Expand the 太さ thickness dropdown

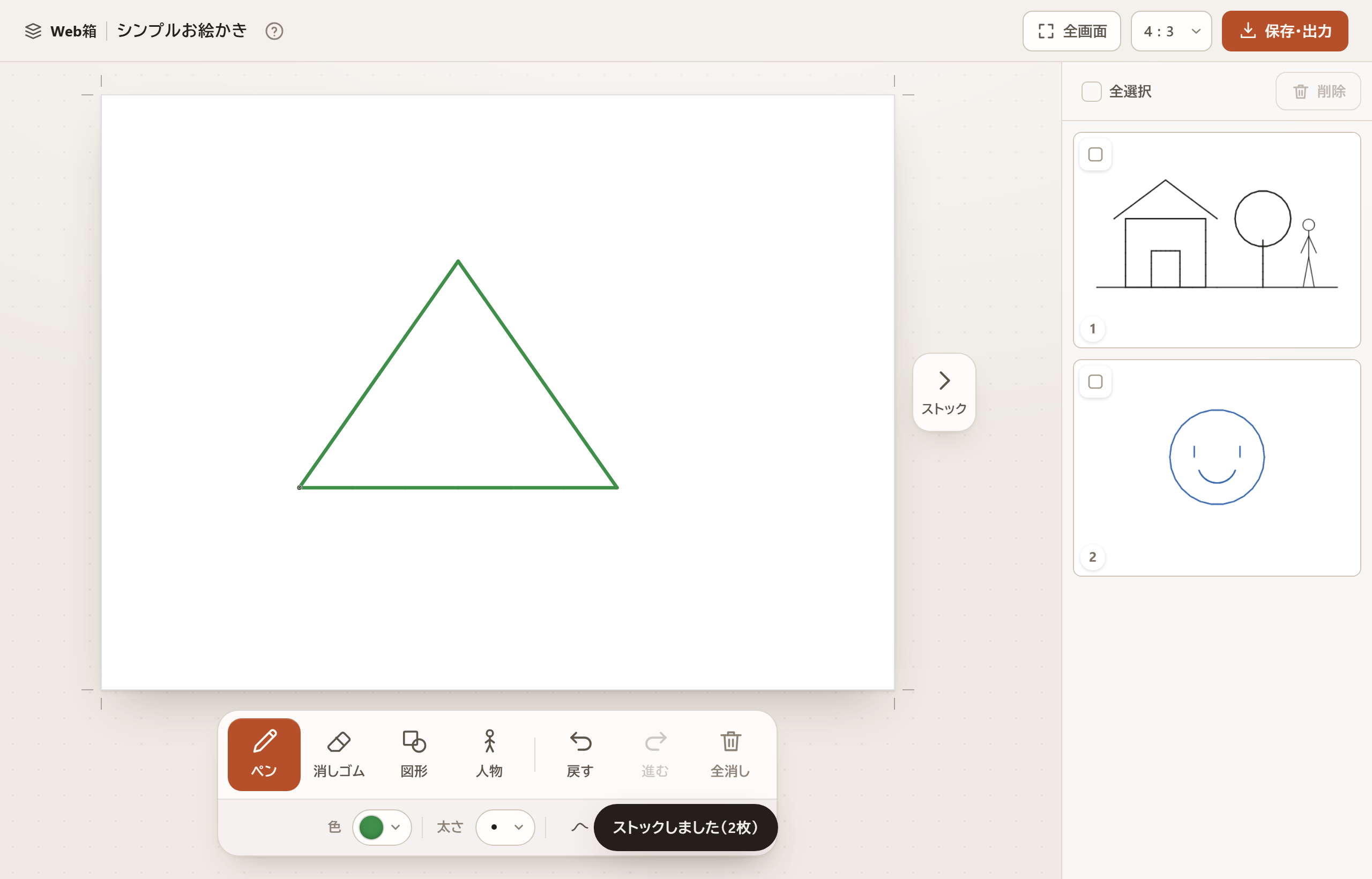click(505, 827)
